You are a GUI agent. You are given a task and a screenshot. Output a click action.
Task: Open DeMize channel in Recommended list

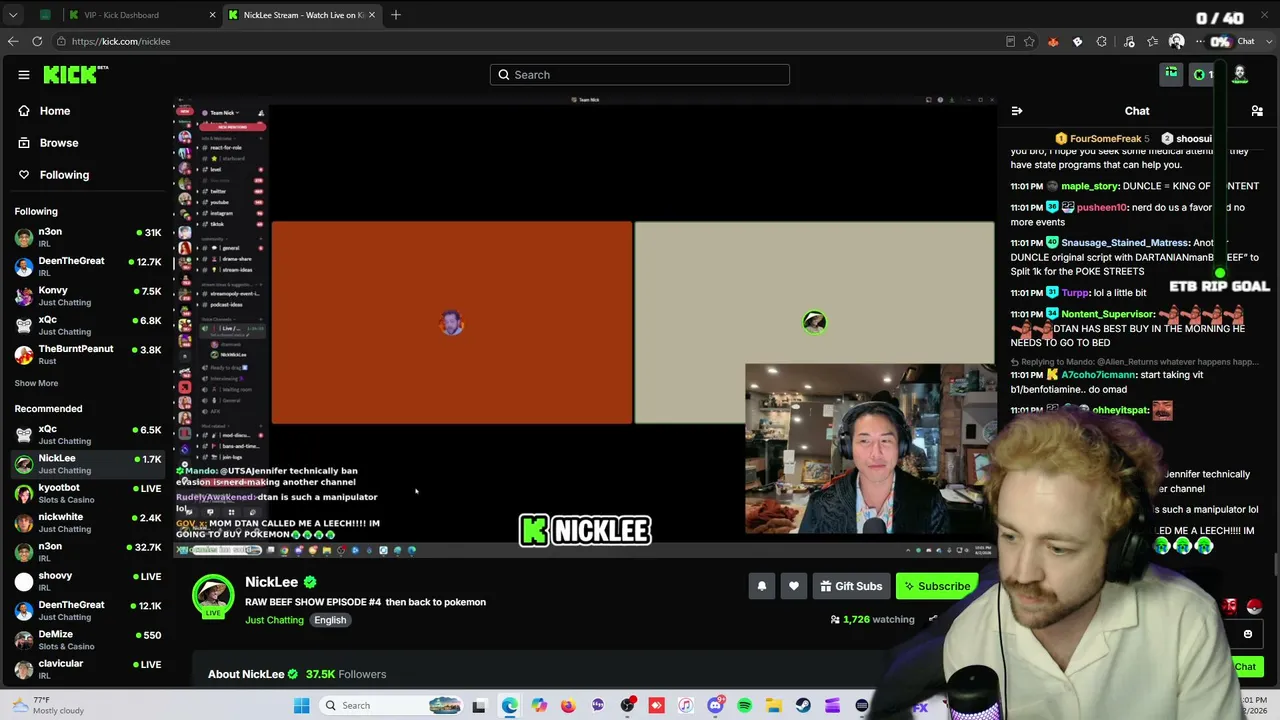[88, 640]
